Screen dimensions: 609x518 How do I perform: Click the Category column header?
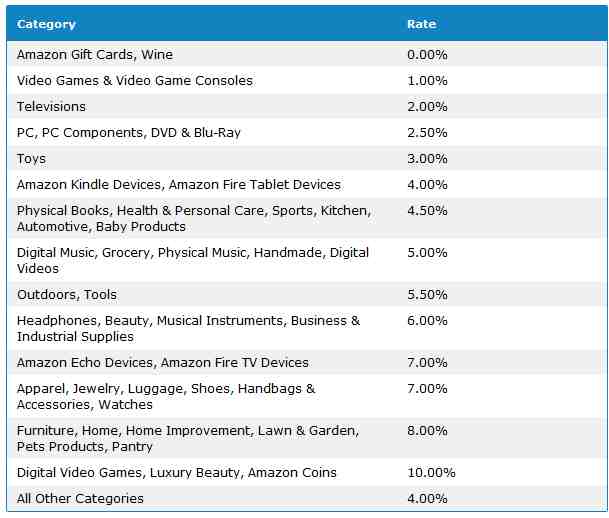[x=46, y=24]
